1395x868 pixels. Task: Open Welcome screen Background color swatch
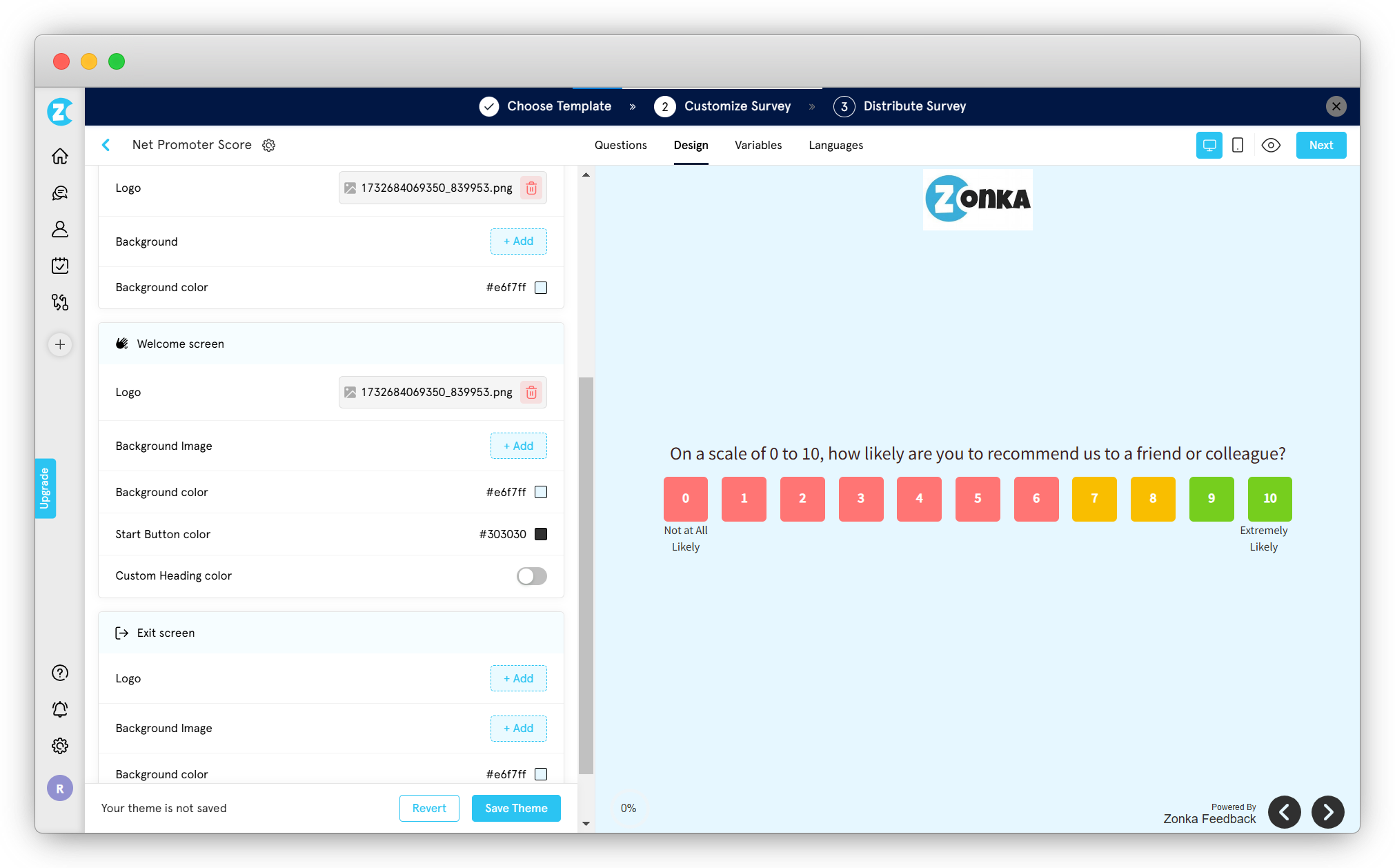pyautogui.click(x=541, y=492)
